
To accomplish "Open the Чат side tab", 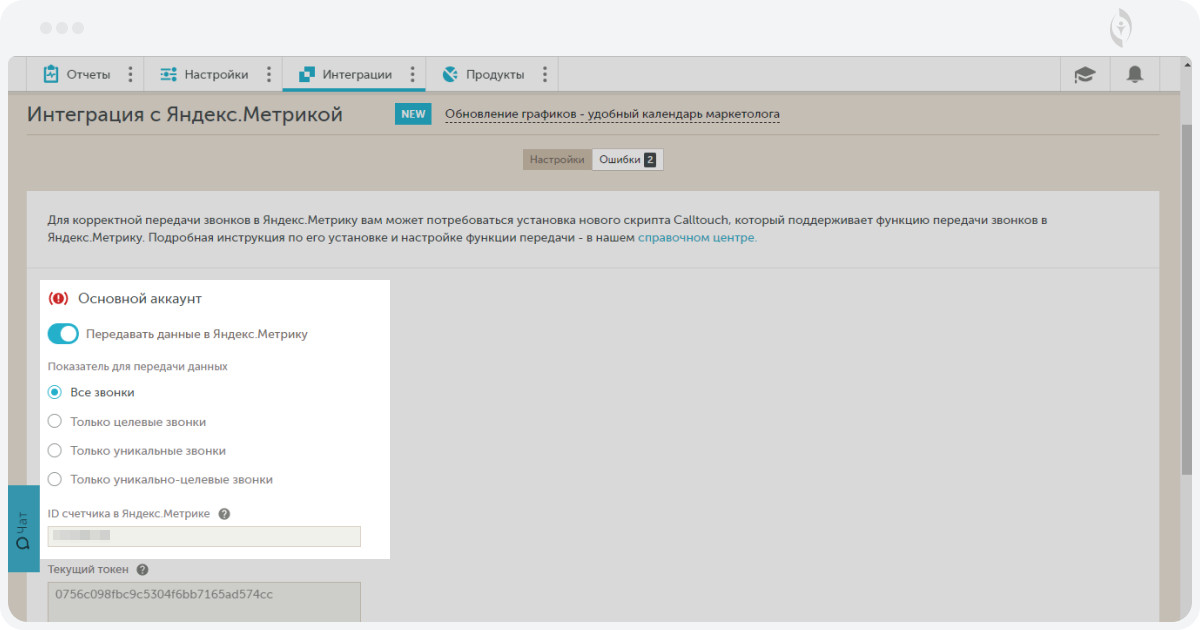I will tap(23, 528).
